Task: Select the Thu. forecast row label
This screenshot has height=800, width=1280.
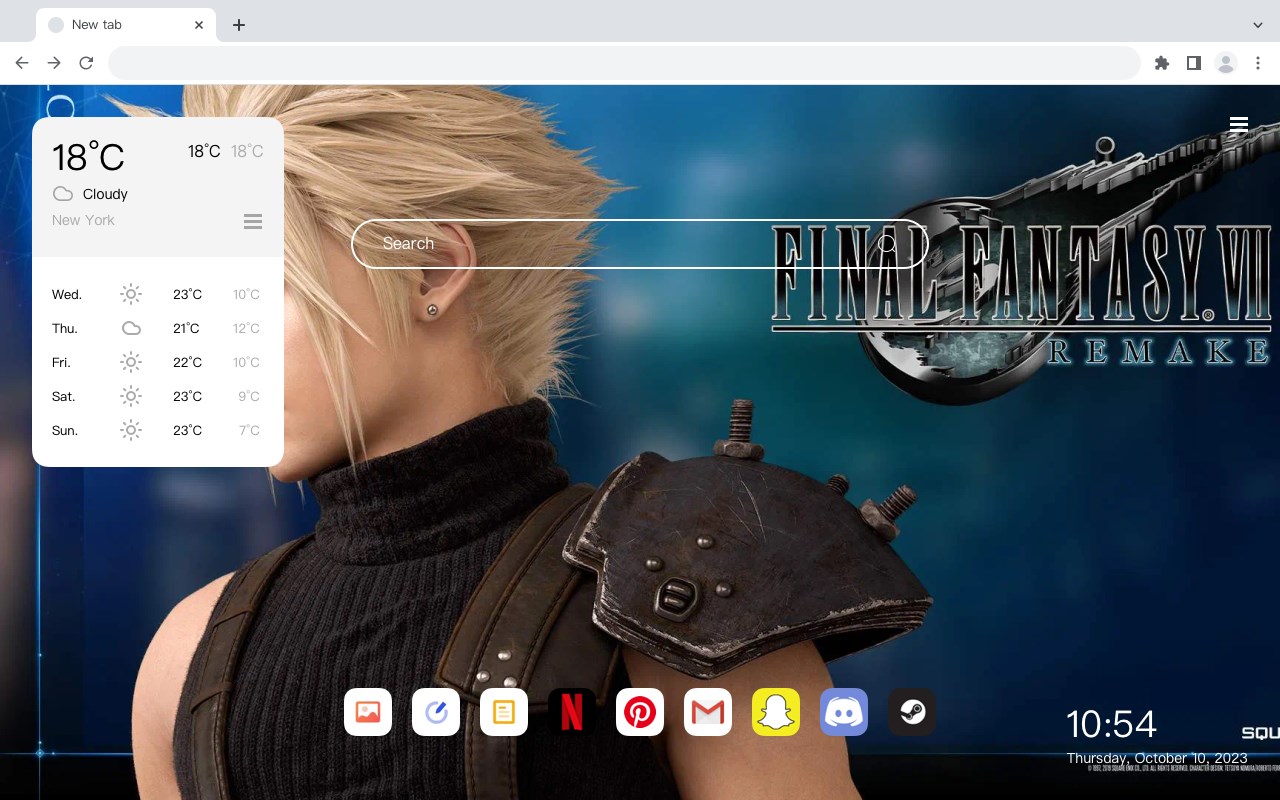Action: click(x=65, y=329)
